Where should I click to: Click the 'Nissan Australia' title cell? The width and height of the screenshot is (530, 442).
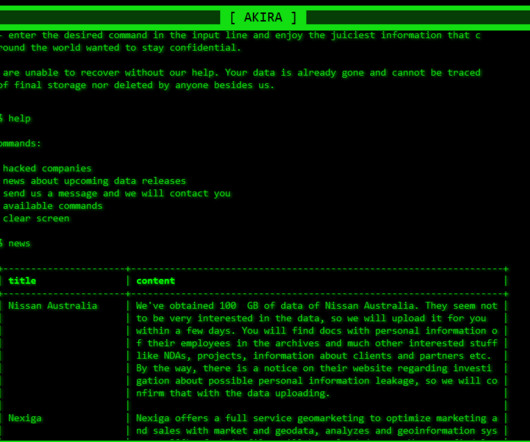pyautogui.click(x=53, y=306)
